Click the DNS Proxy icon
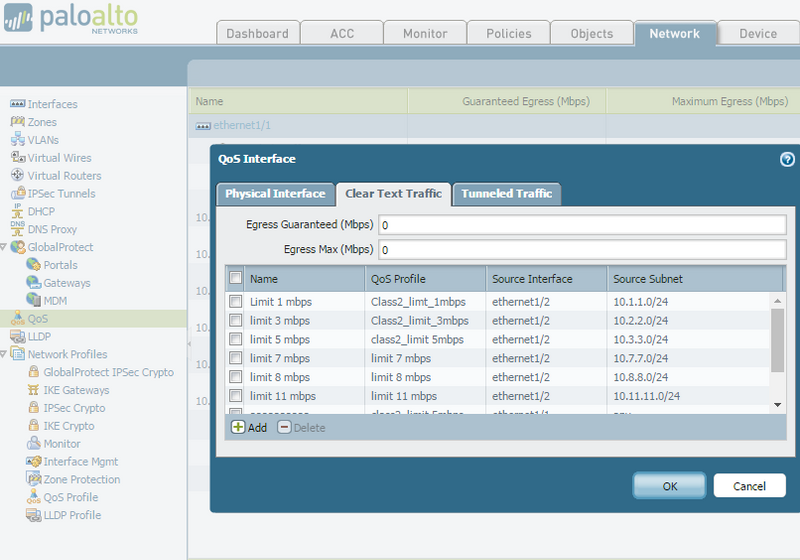 pyautogui.click(x=18, y=229)
